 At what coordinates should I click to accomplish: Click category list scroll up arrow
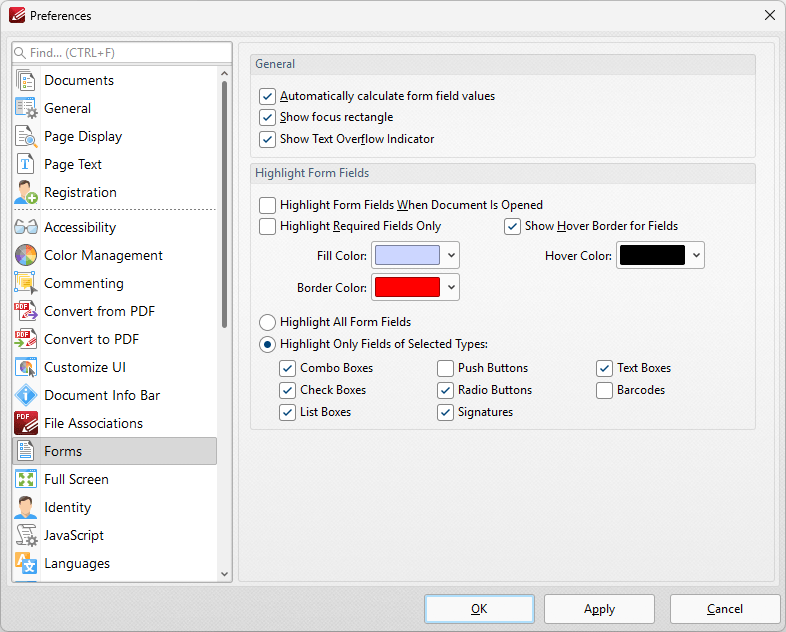click(x=225, y=74)
